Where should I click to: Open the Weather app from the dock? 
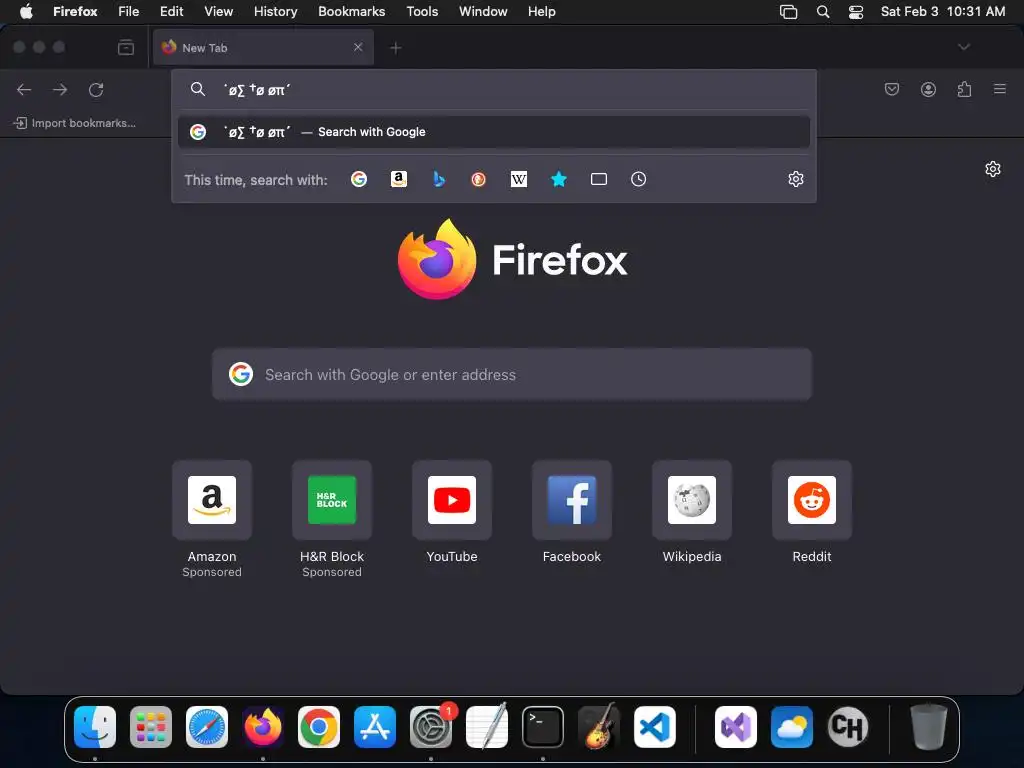click(792, 727)
